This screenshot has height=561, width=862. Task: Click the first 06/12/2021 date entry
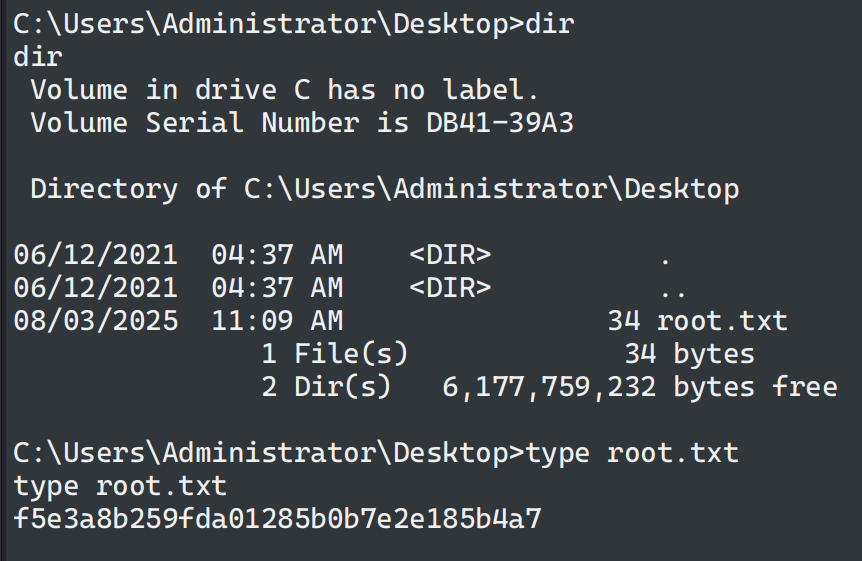point(96,255)
